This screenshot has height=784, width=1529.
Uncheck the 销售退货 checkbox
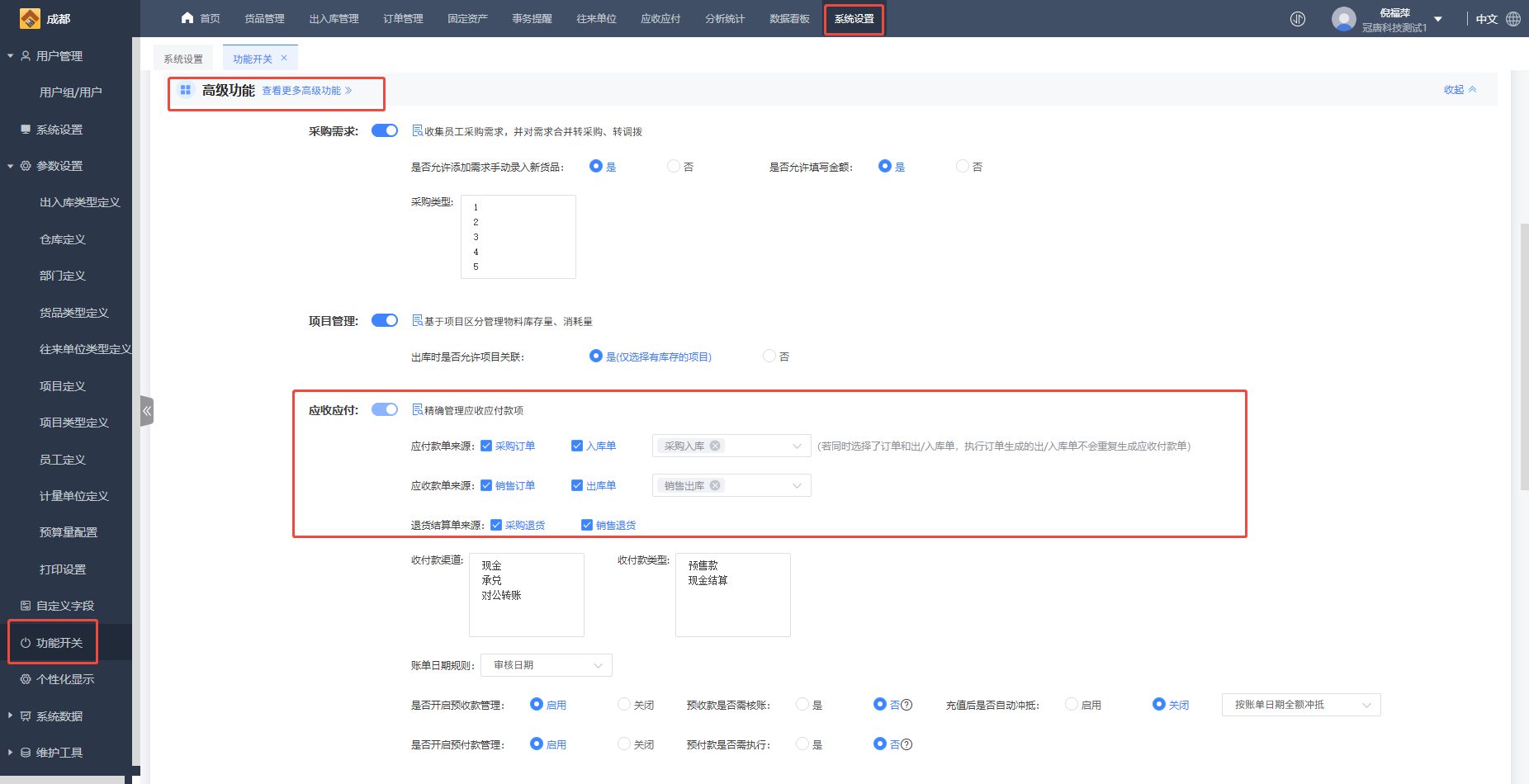pyautogui.click(x=587, y=525)
